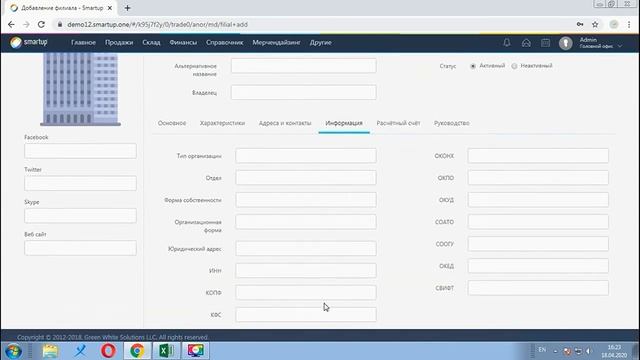Click the home icon in the header
The width and height of the screenshot is (640, 360).
526,42
